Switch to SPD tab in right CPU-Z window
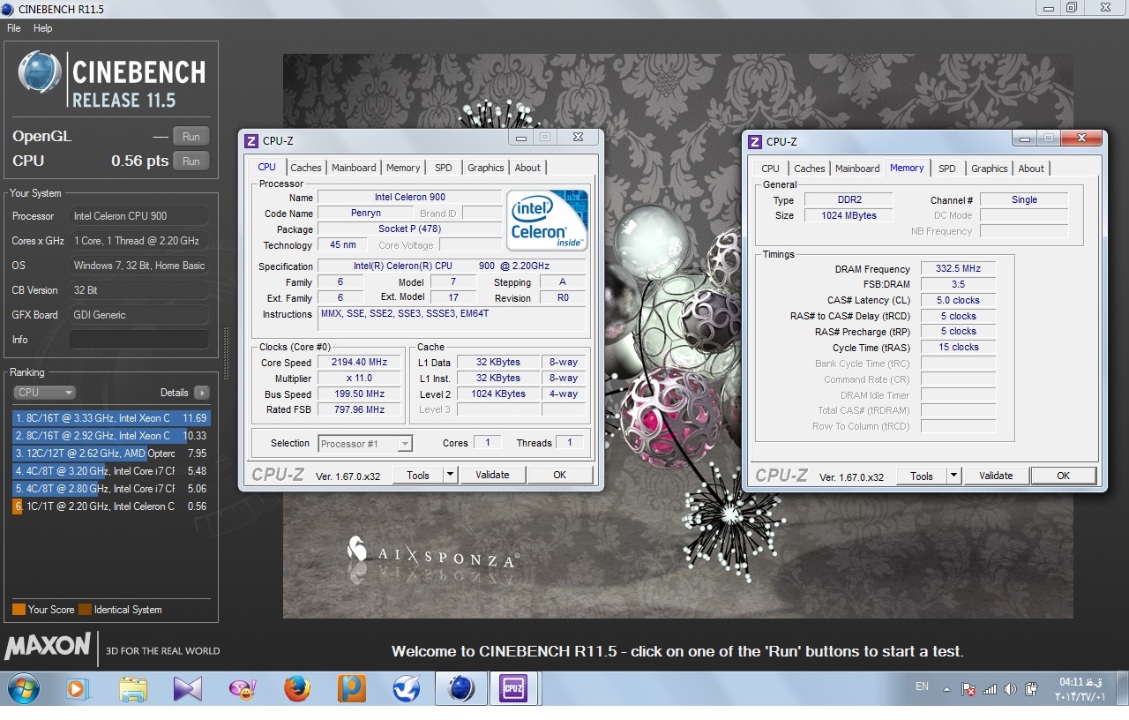 coord(947,168)
